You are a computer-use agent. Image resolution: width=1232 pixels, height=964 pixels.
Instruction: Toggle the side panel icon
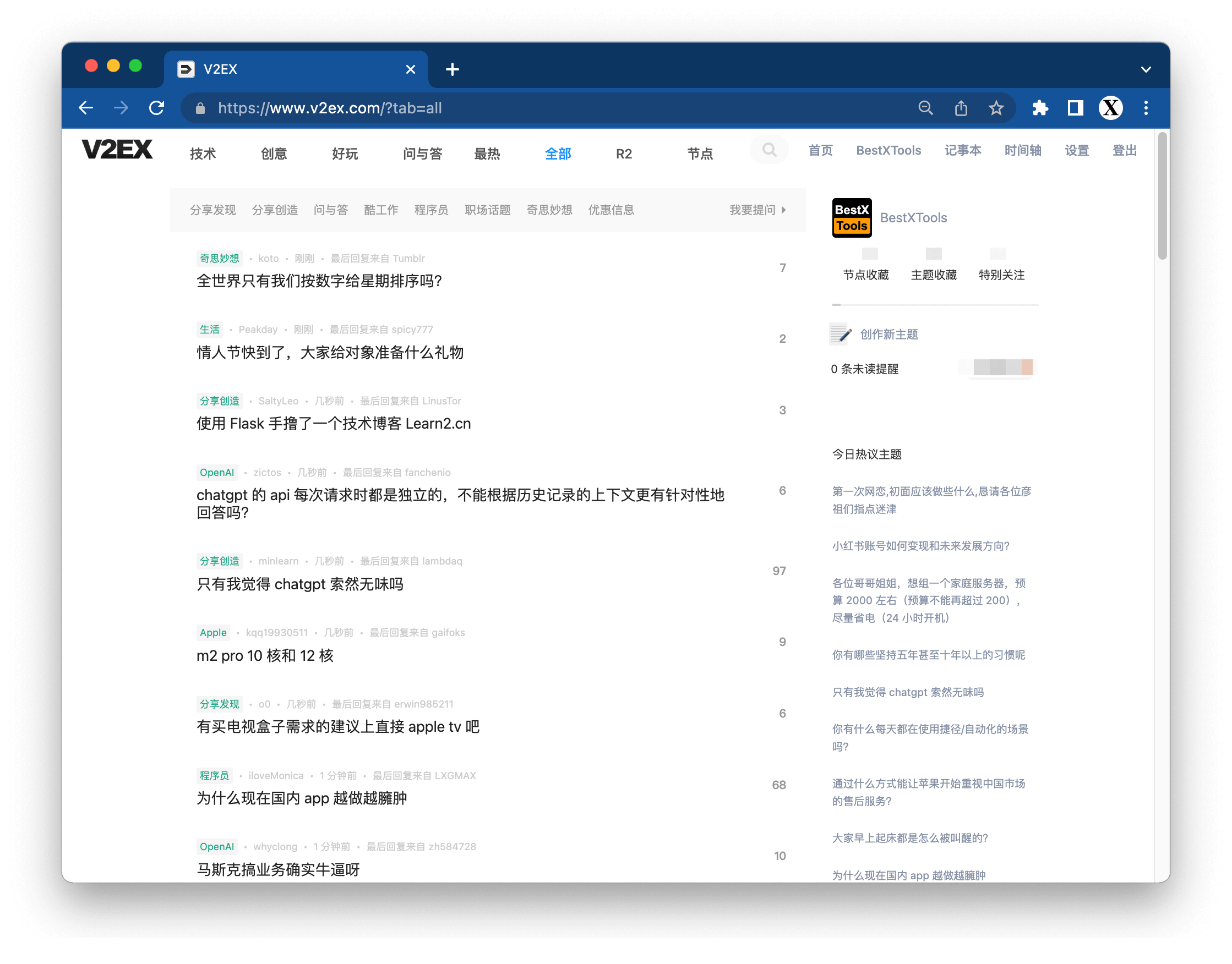pos(1075,108)
